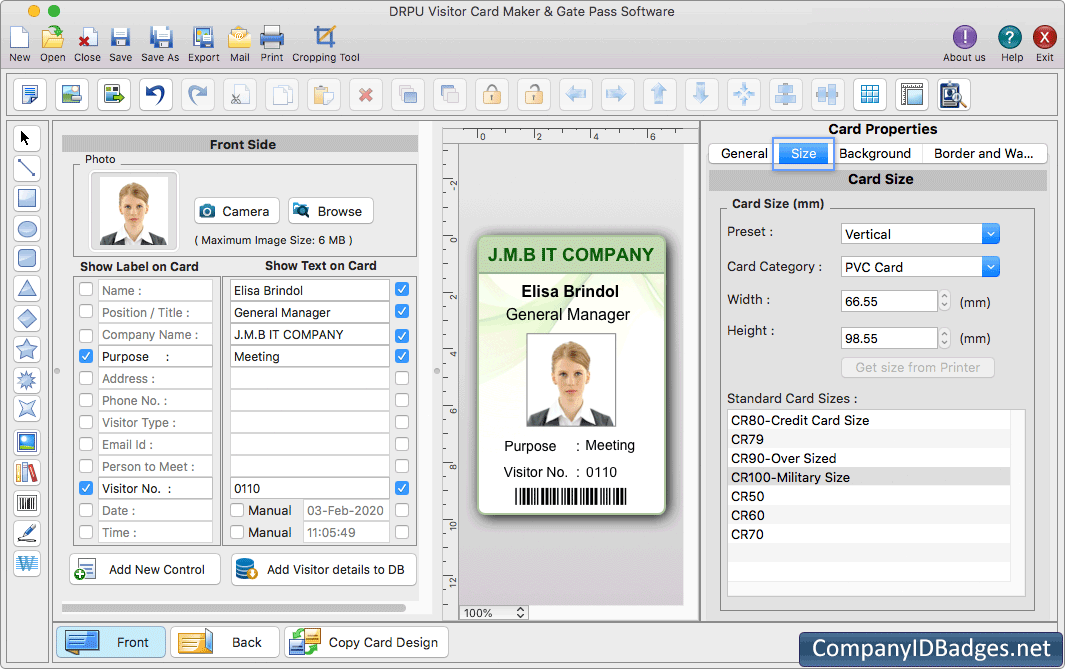Click the Redo arrow icon
The width and height of the screenshot is (1065, 669).
point(198,94)
